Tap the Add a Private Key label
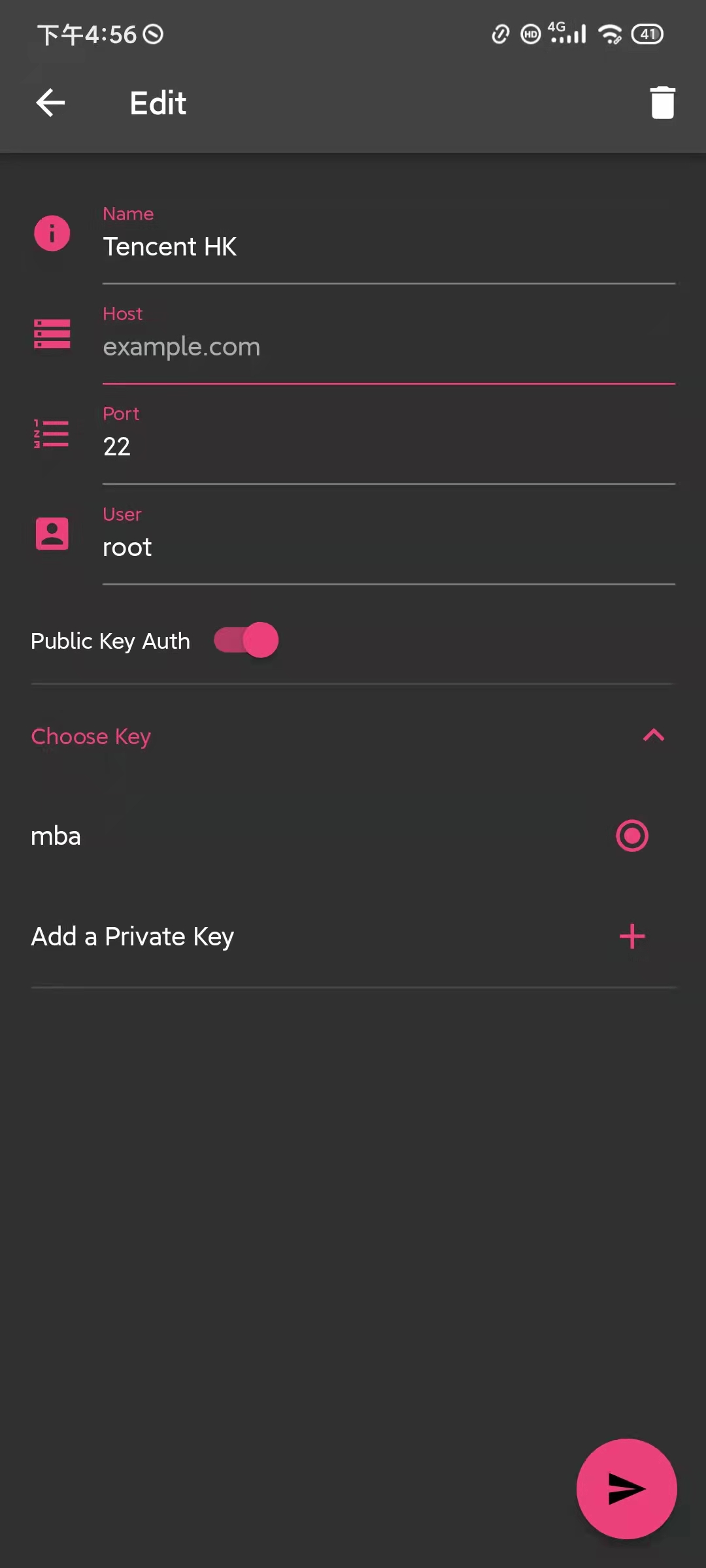706x1568 pixels. tap(133, 936)
